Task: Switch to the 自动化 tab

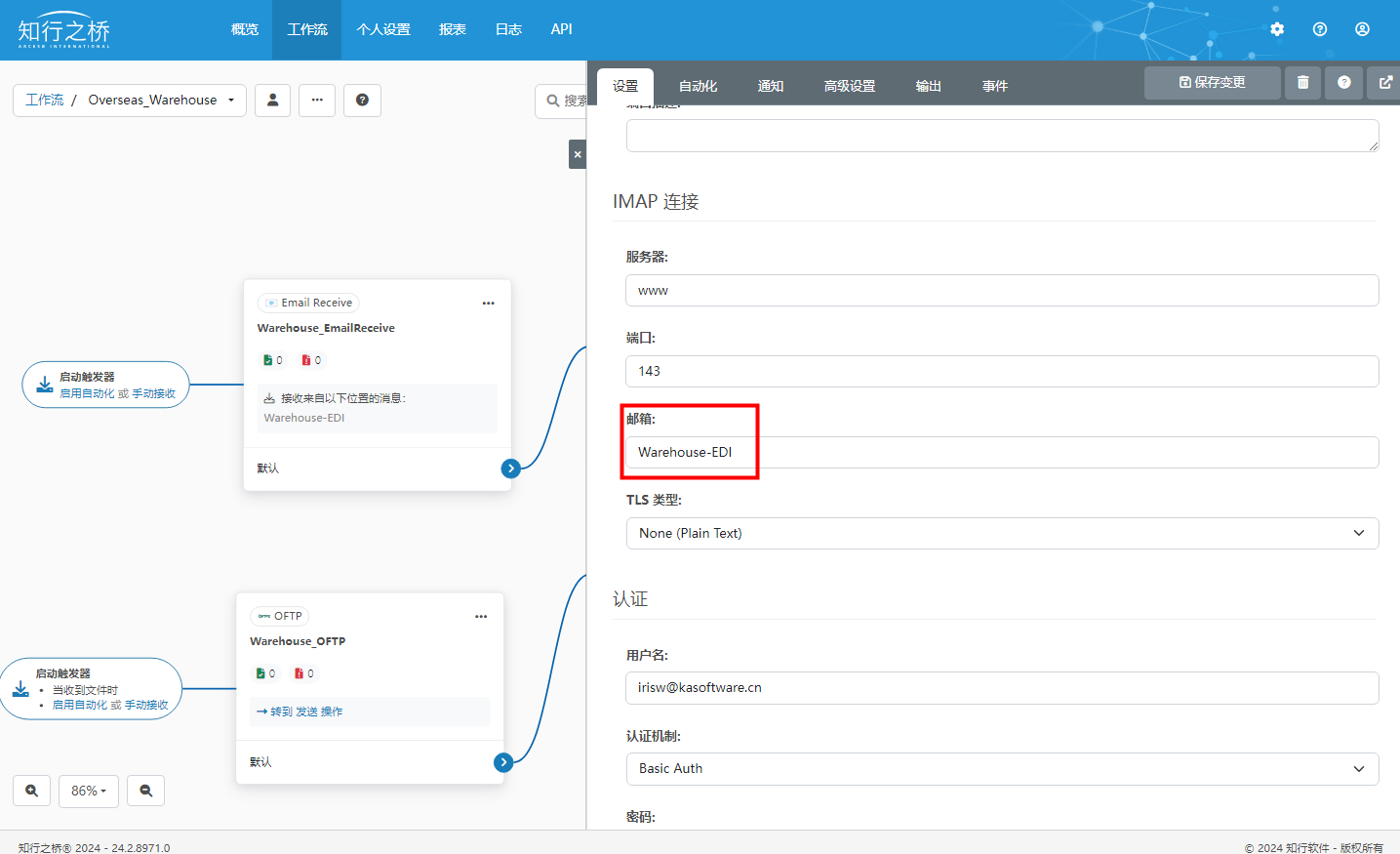Action: coord(698,86)
